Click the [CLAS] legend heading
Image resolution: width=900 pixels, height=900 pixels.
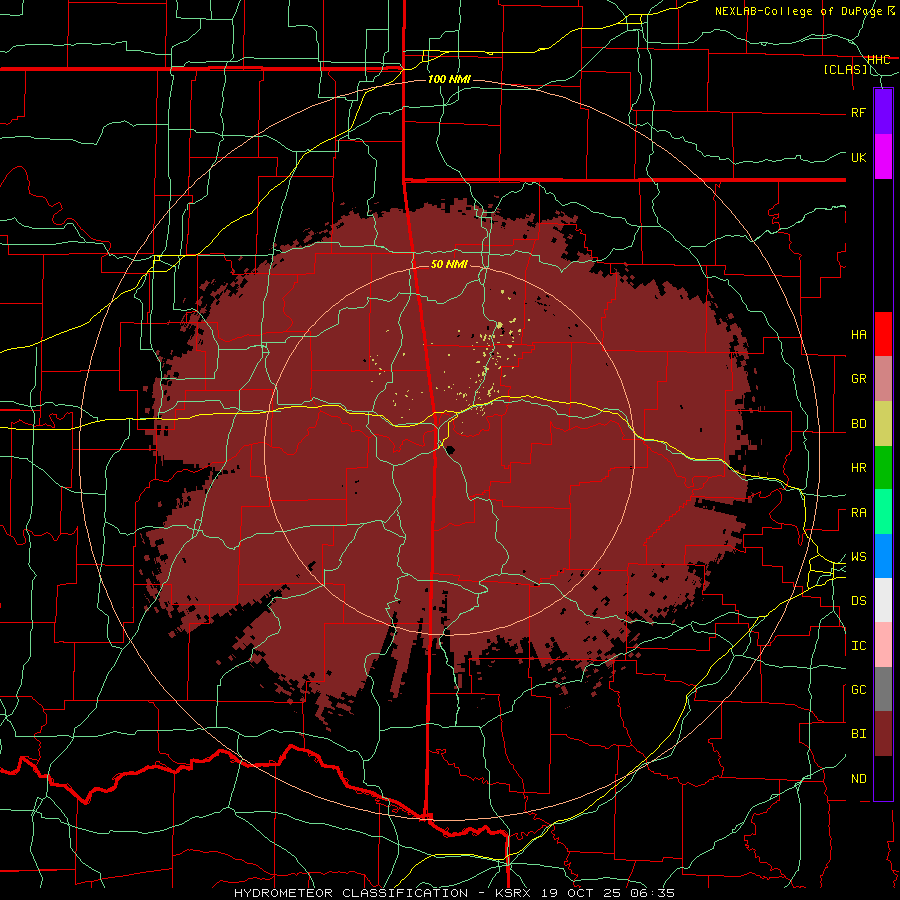tap(845, 70)
